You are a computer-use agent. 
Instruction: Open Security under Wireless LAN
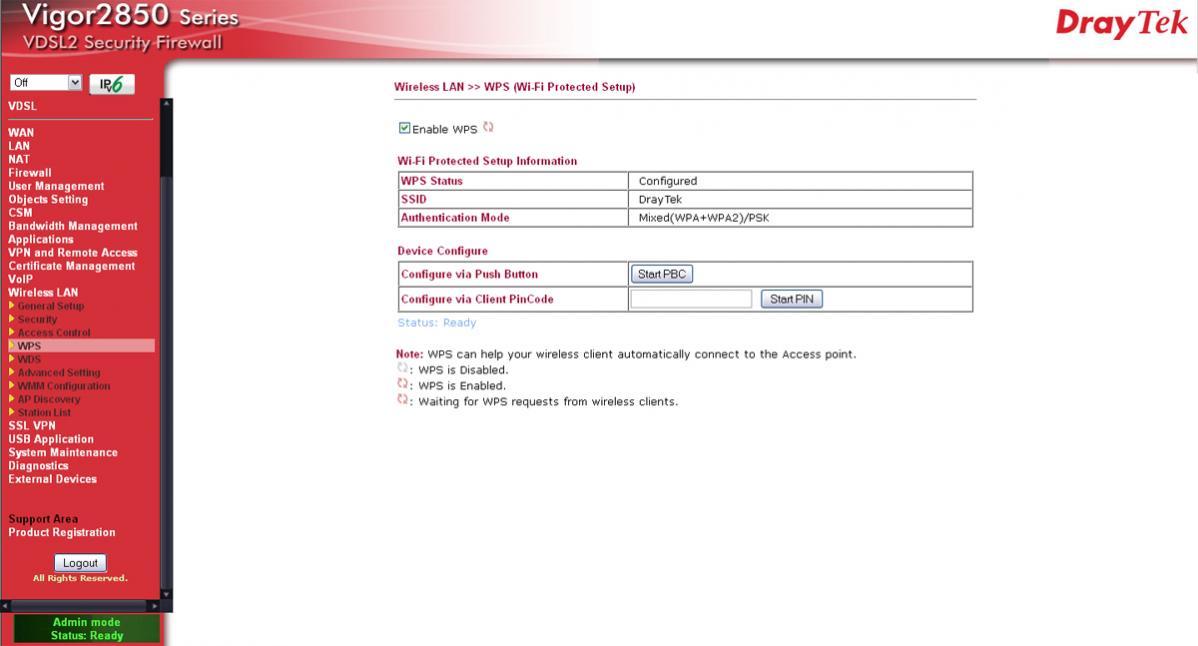[37, 319]
